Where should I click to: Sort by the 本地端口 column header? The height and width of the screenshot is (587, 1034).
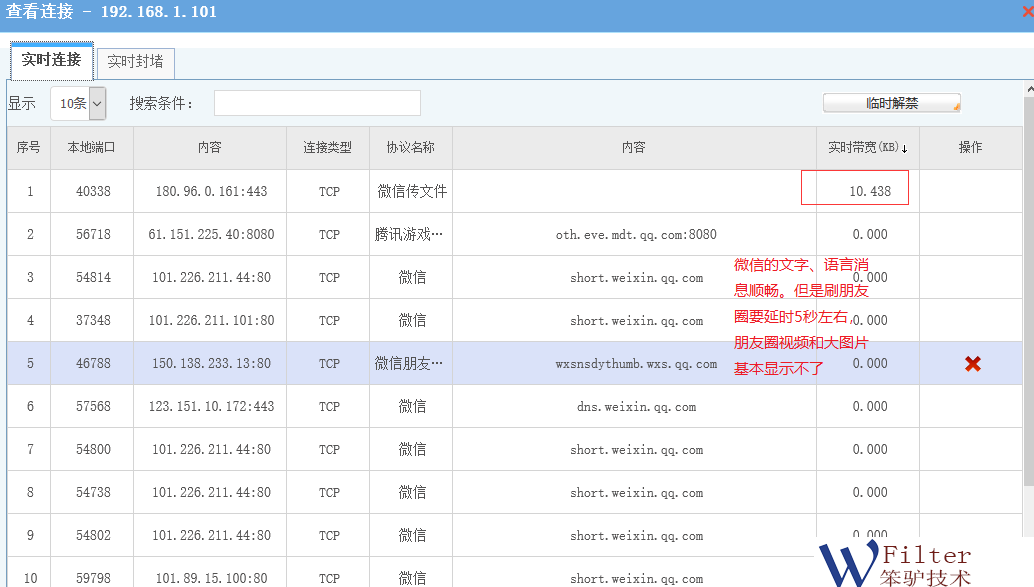(91, 147)
